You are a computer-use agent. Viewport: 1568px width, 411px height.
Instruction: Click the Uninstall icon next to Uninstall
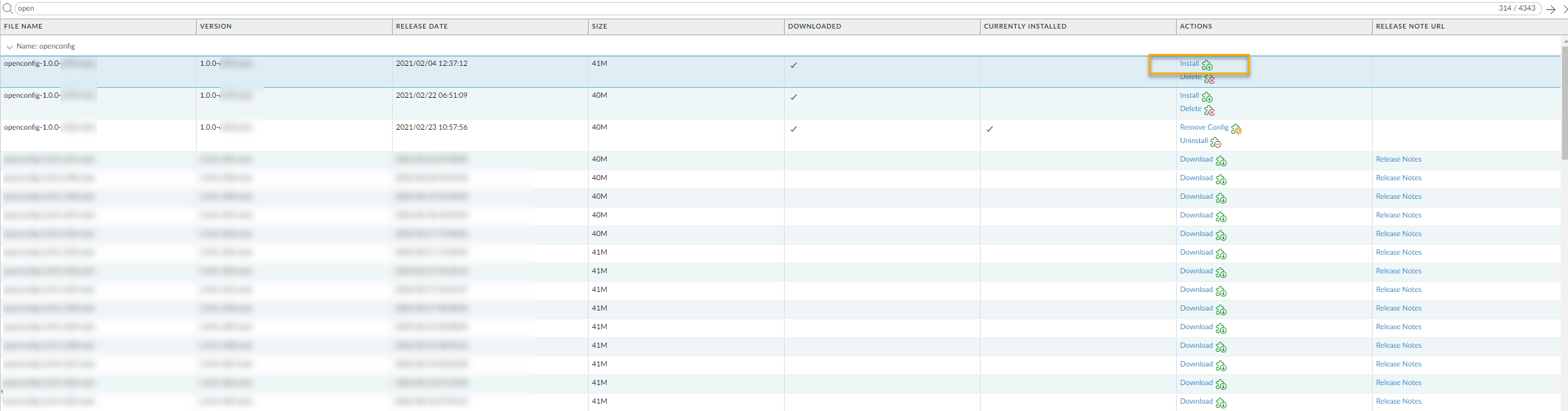(1216, 142)
